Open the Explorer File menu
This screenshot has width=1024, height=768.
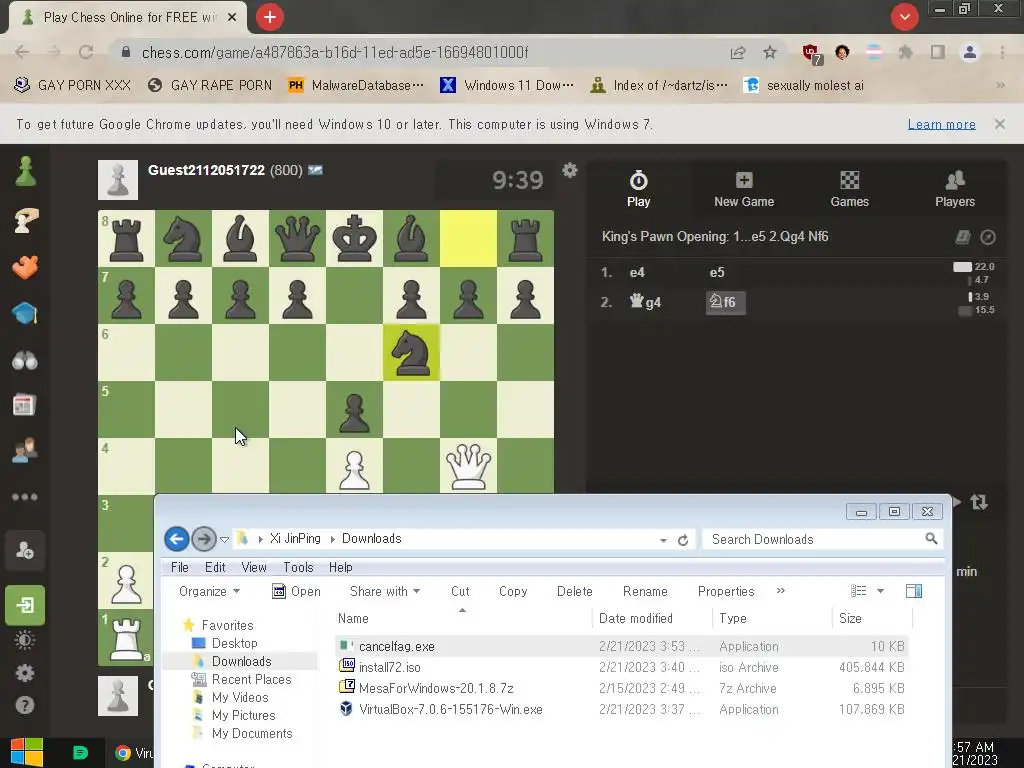click(180, 567)
